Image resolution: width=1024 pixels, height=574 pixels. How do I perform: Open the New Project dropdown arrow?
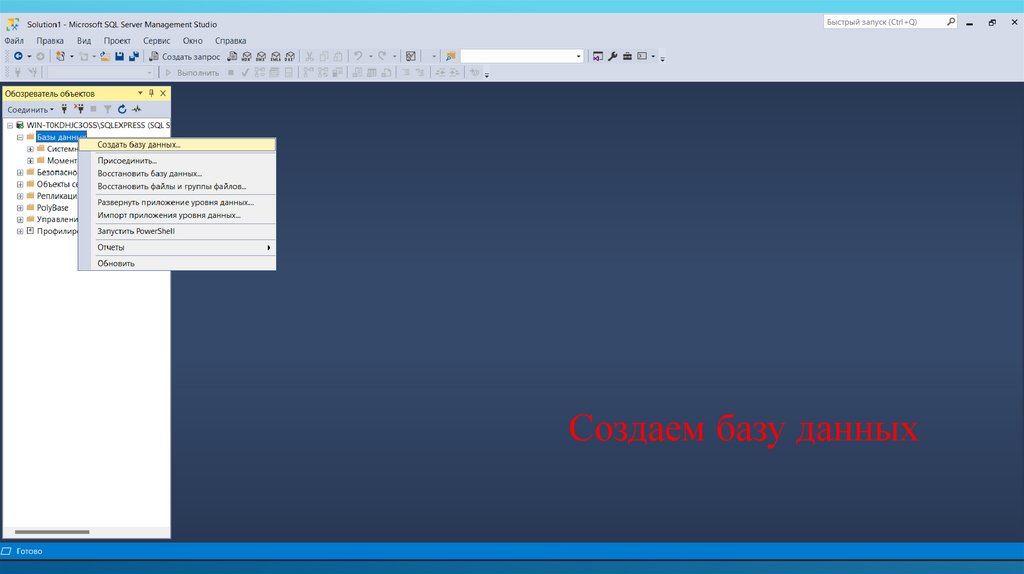click(x=72, y=56)
